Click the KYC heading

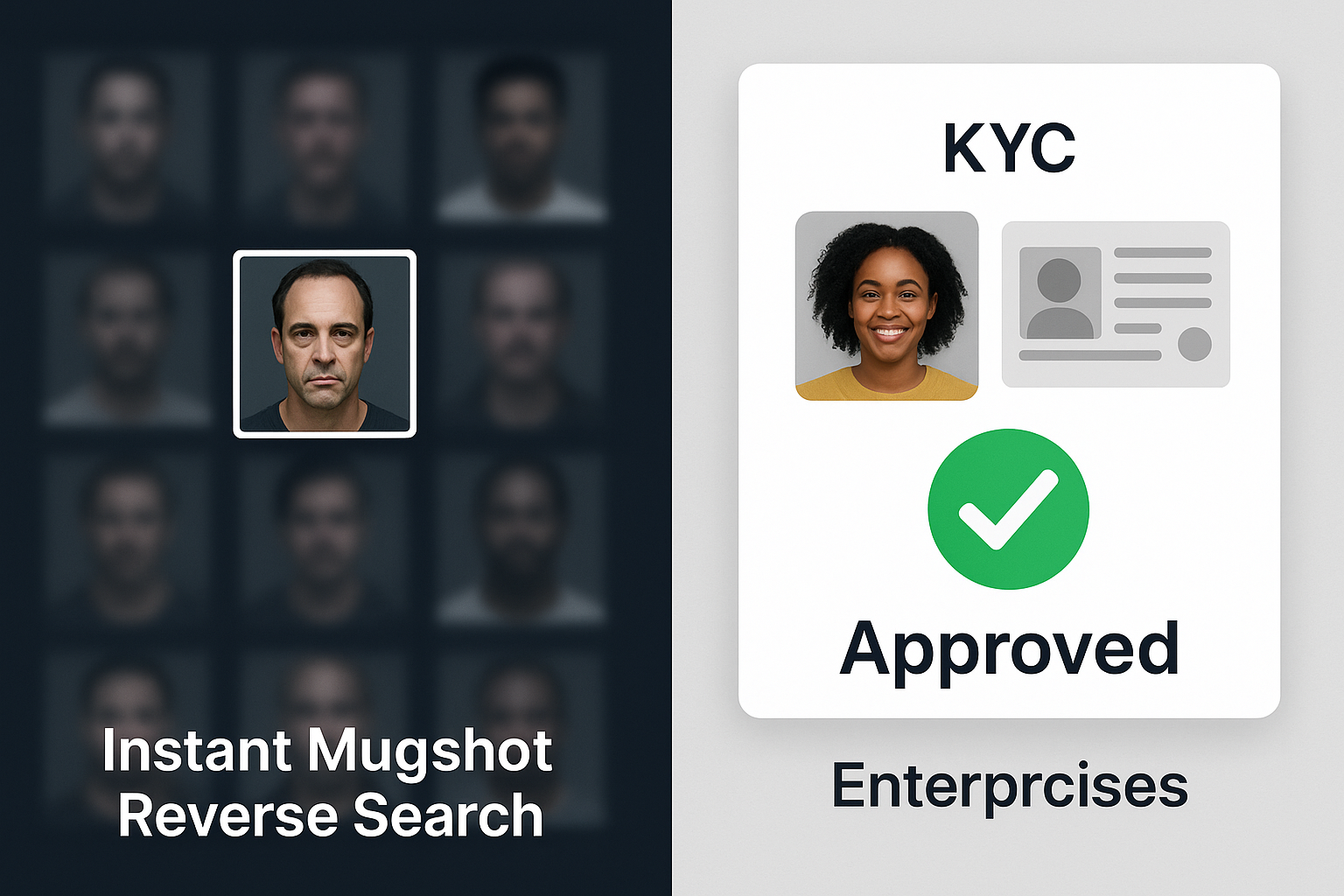click(x=1009, y=148)
